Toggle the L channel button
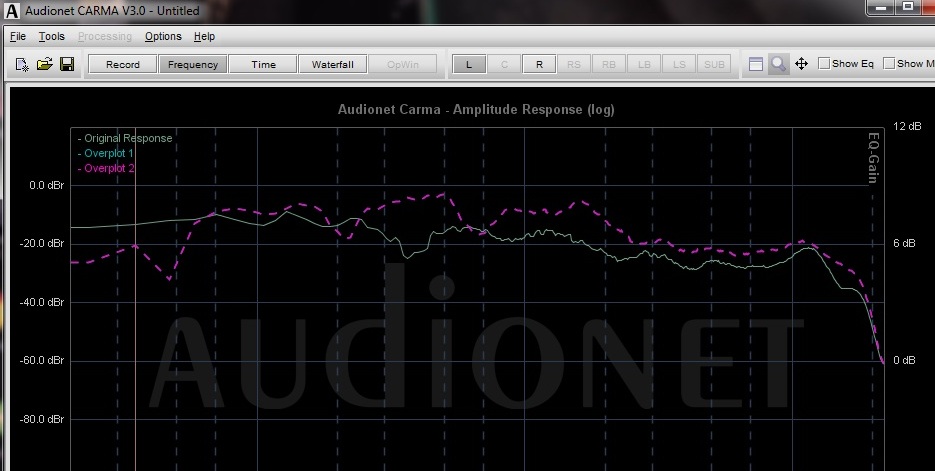Screen dimensions: 935x471 click(469, 65)
